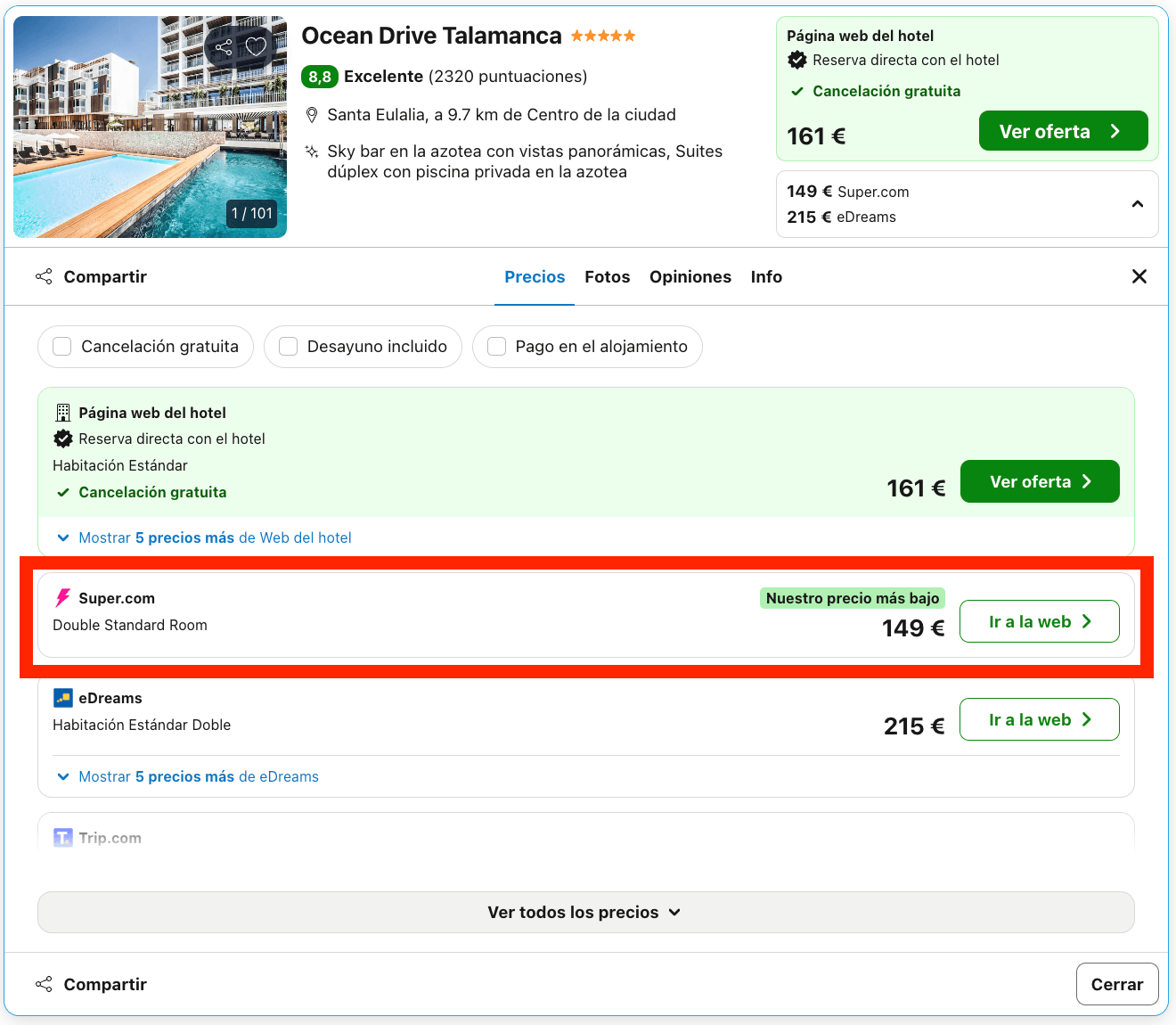Click the Habitación Estándar Doble text
This screenshot has height=1025, width=1176.
point(142,725)
